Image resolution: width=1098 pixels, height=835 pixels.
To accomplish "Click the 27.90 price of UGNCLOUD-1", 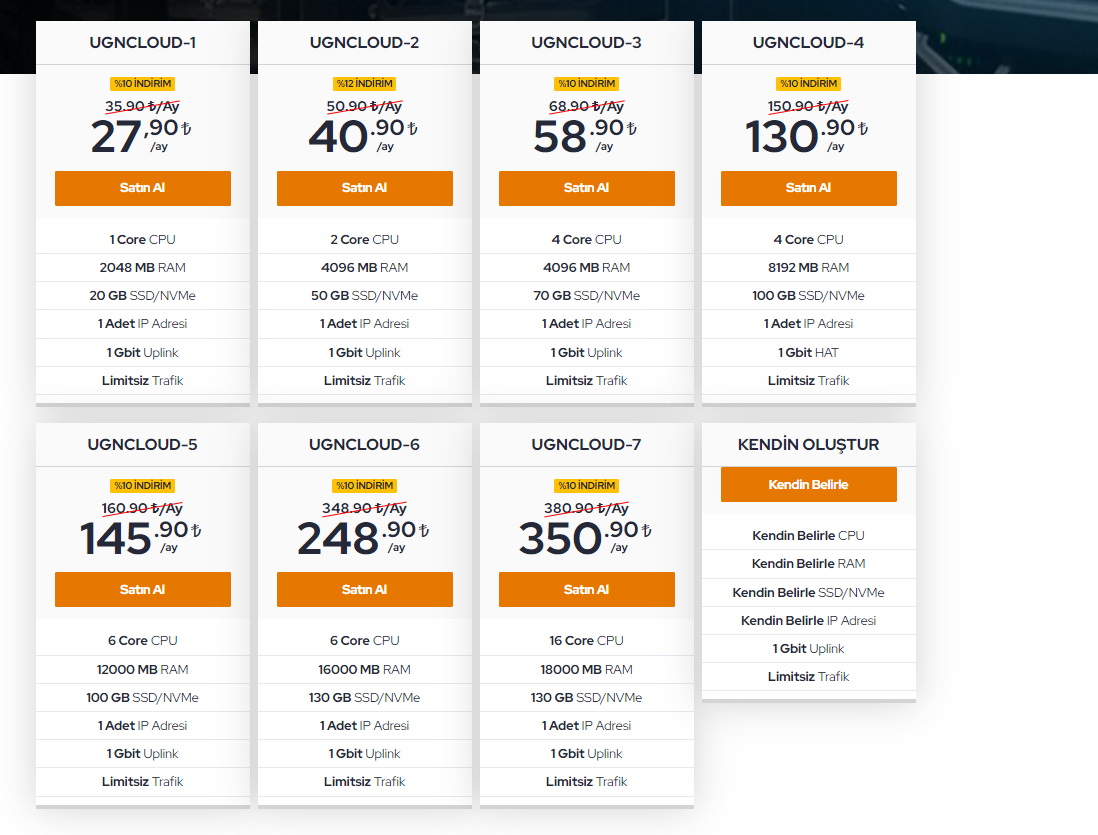I will click(x=141, y=136).
